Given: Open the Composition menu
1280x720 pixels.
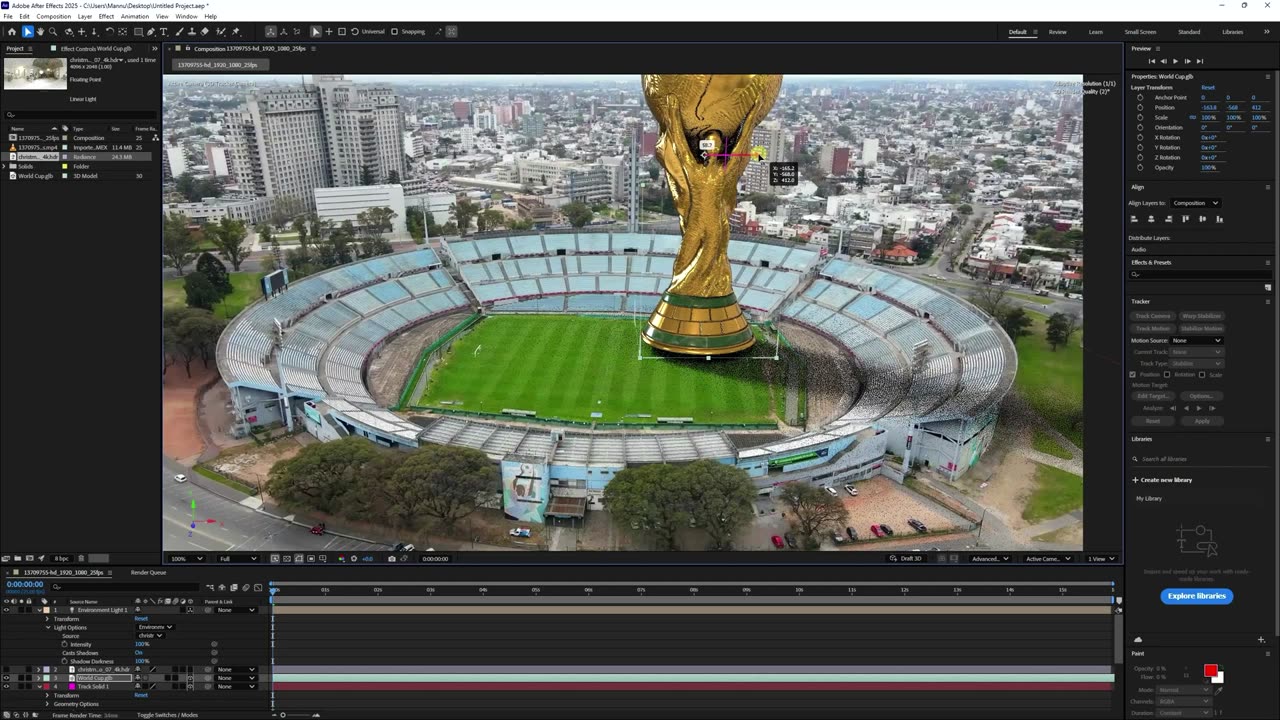Looking at the screenshot, I should pyautogui.click(x=54, y=16).
